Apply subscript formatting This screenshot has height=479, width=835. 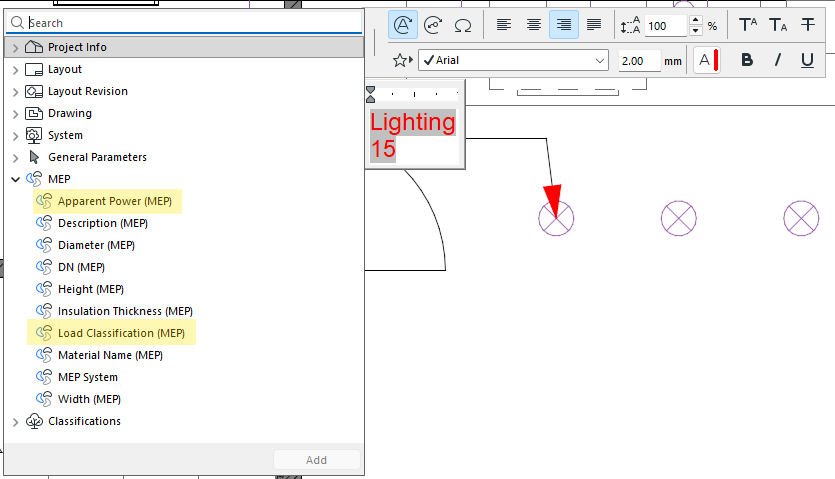(x=777, y=25)
